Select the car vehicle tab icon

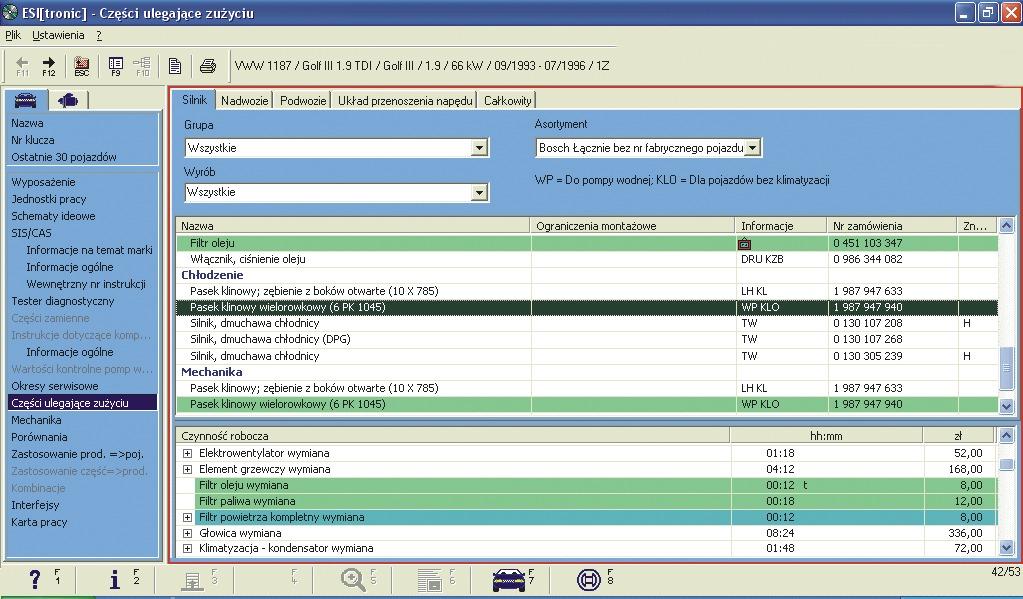[x=26, y=100]
